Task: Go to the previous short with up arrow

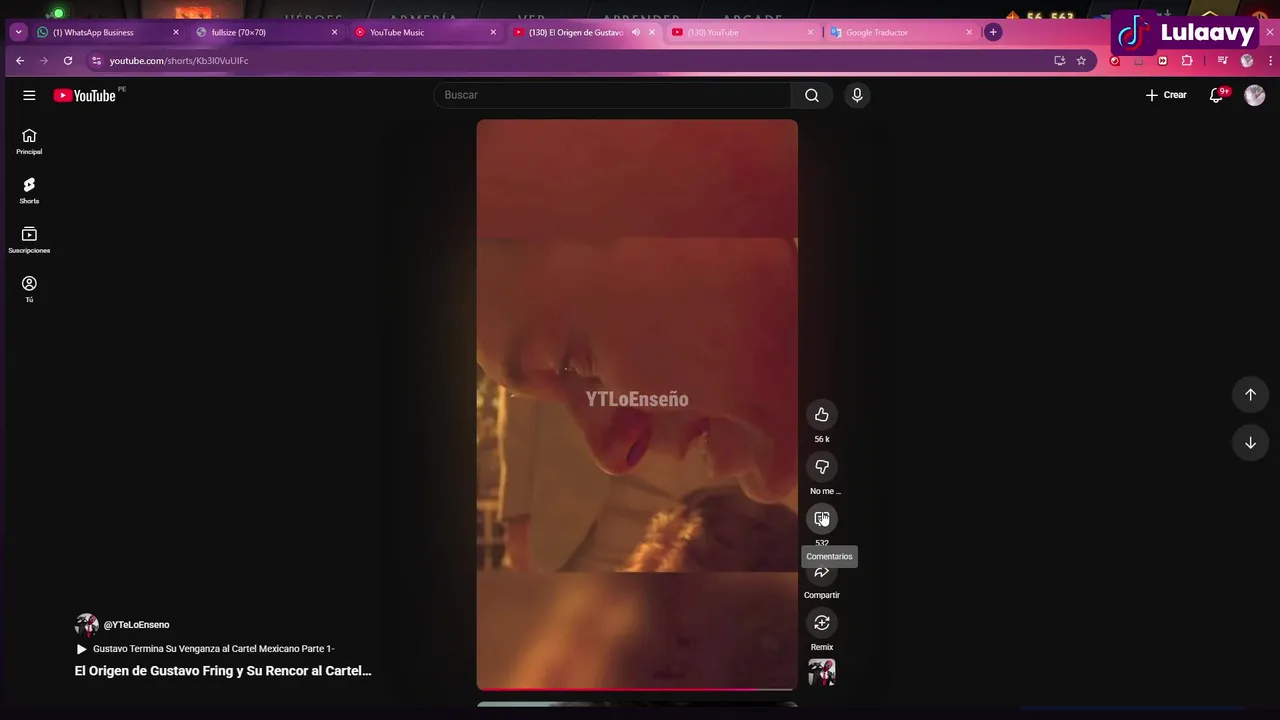Action: tap(1250, 394)
